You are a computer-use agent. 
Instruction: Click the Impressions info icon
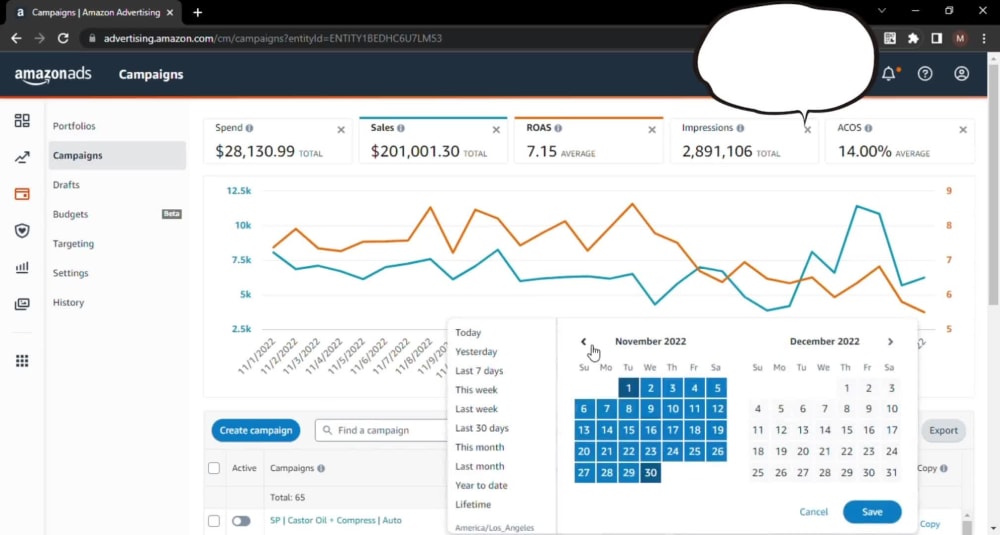740,128
